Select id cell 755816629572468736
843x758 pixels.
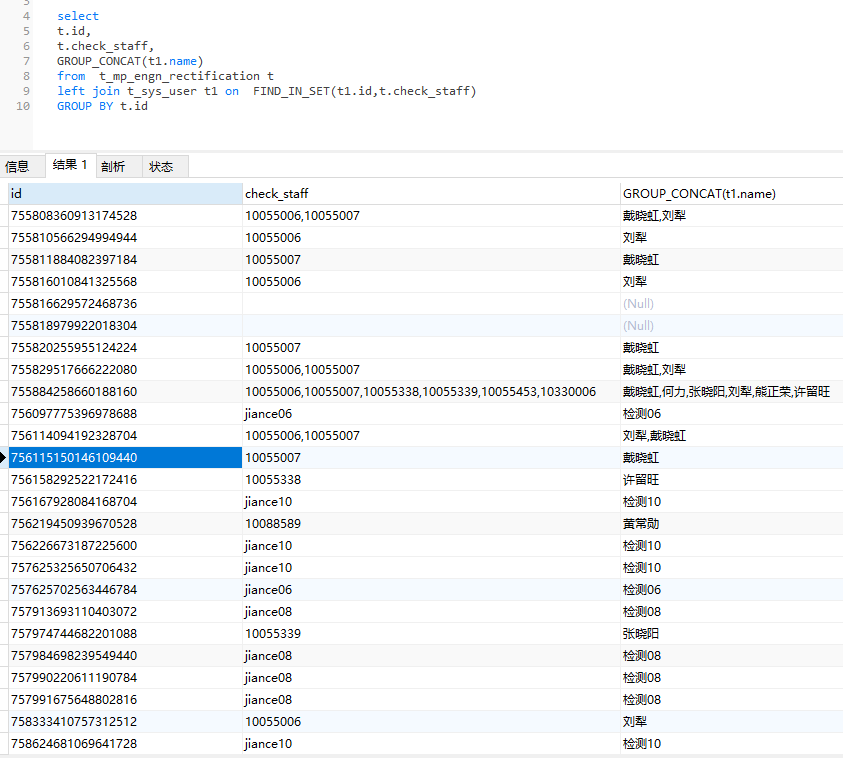(x=125, y=304)
